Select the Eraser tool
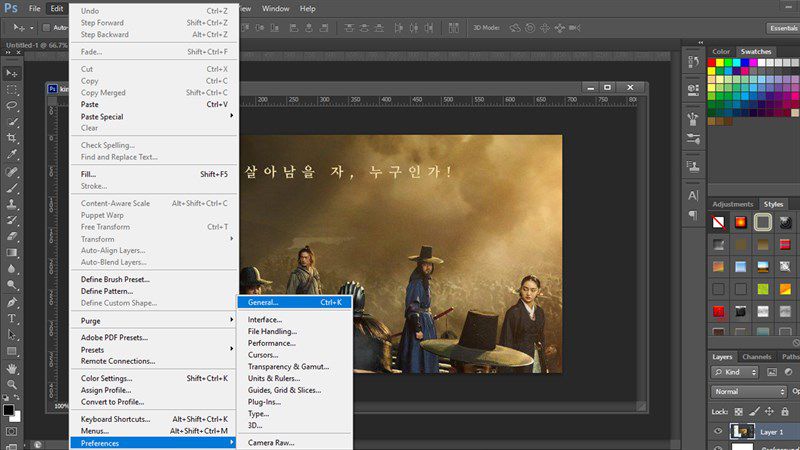The width and height of the screenshot is (800, 450). click(x=11, y=236)
